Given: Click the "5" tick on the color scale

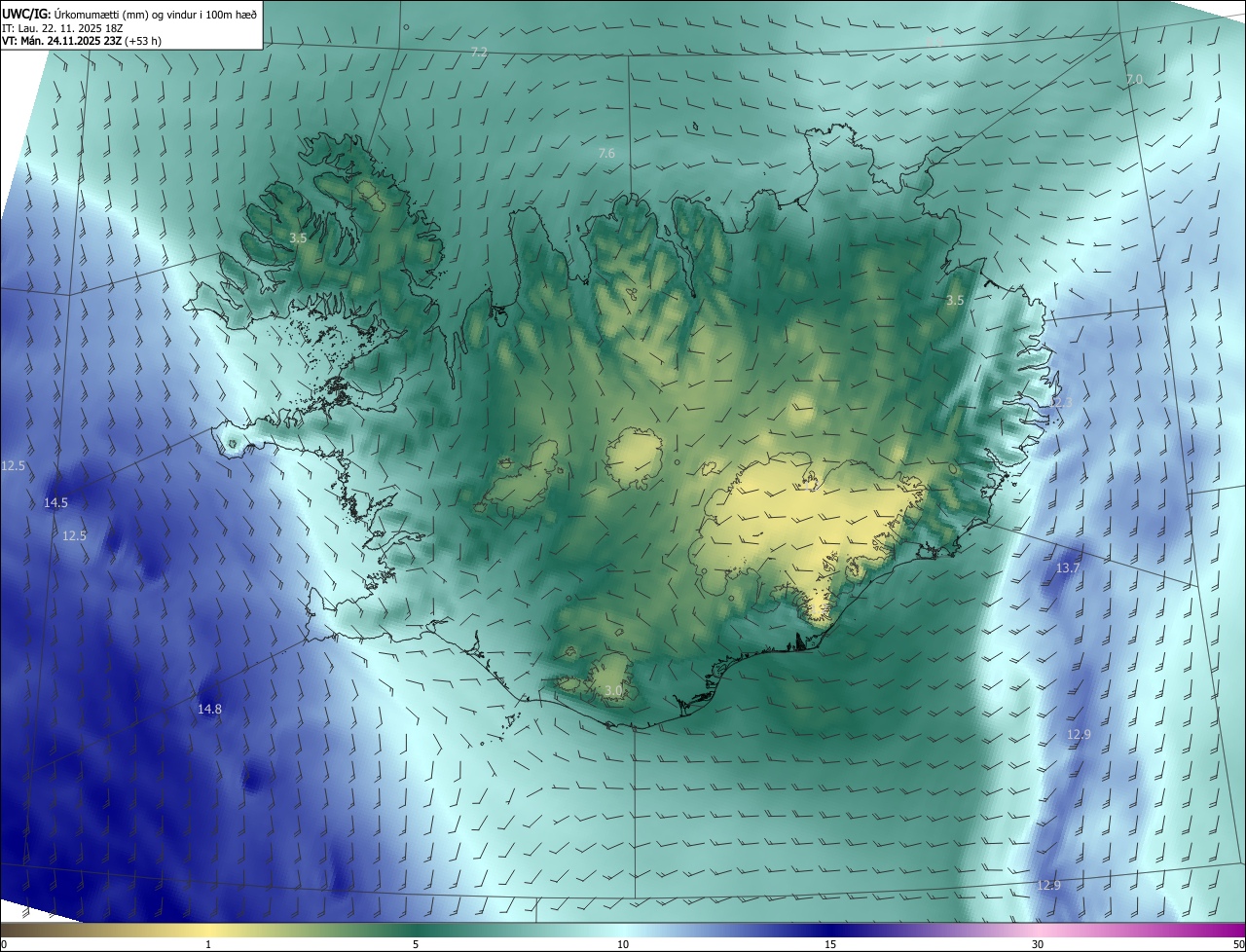Looking at the screenshot, I should click(416, 944).
